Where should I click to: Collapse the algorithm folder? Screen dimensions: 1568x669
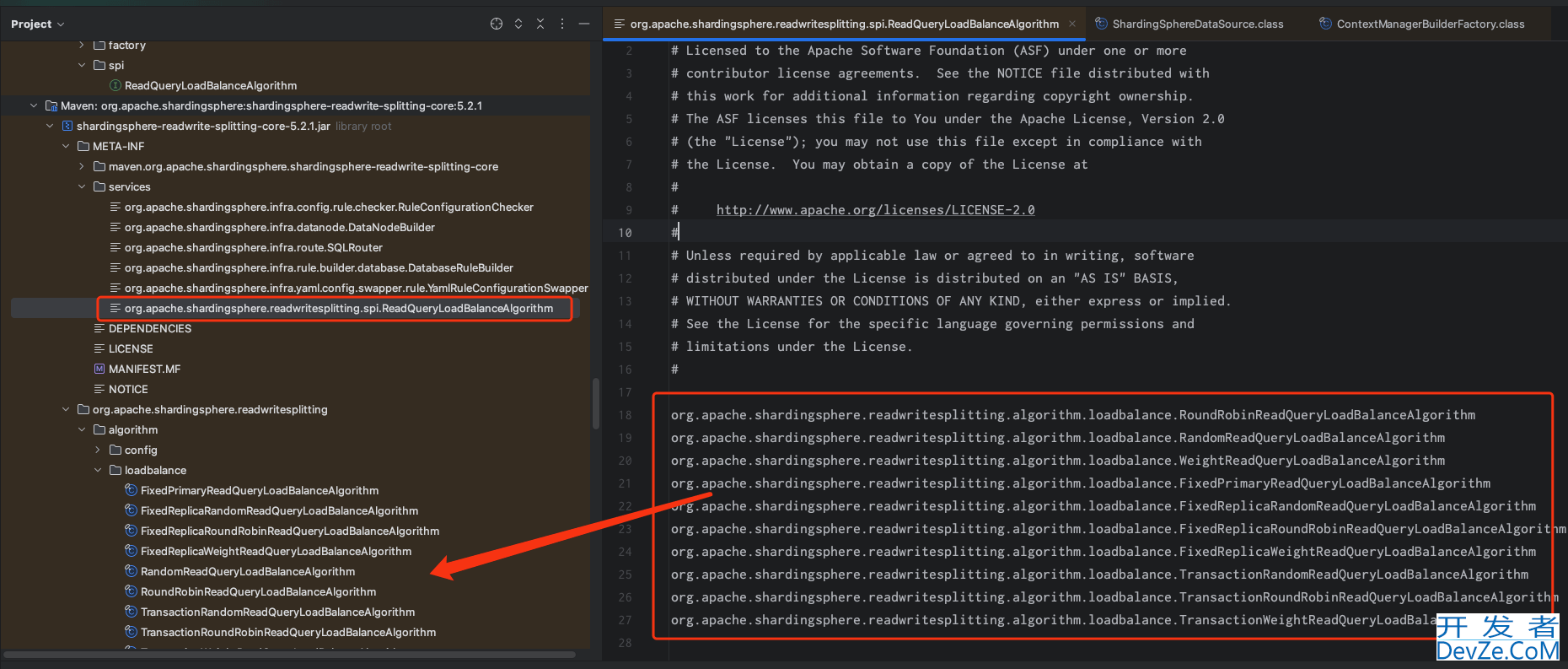pos(82,429)
